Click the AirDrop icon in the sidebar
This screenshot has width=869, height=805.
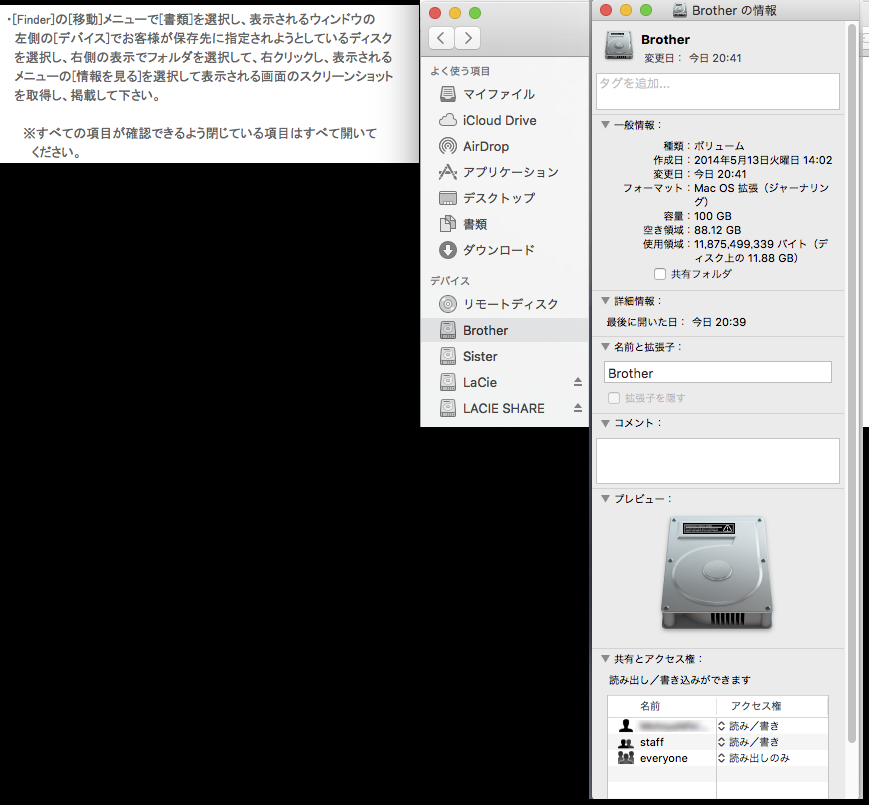tap(447, 146)
